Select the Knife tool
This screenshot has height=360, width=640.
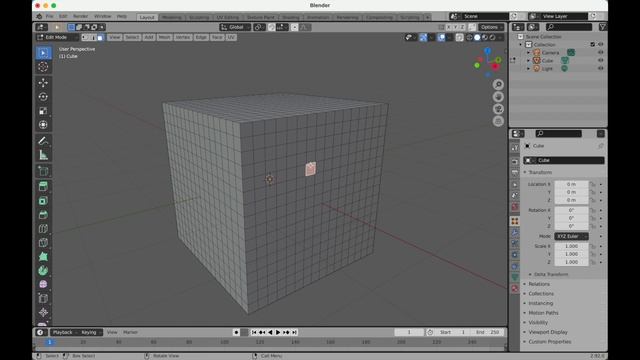(x=43, y=242)
